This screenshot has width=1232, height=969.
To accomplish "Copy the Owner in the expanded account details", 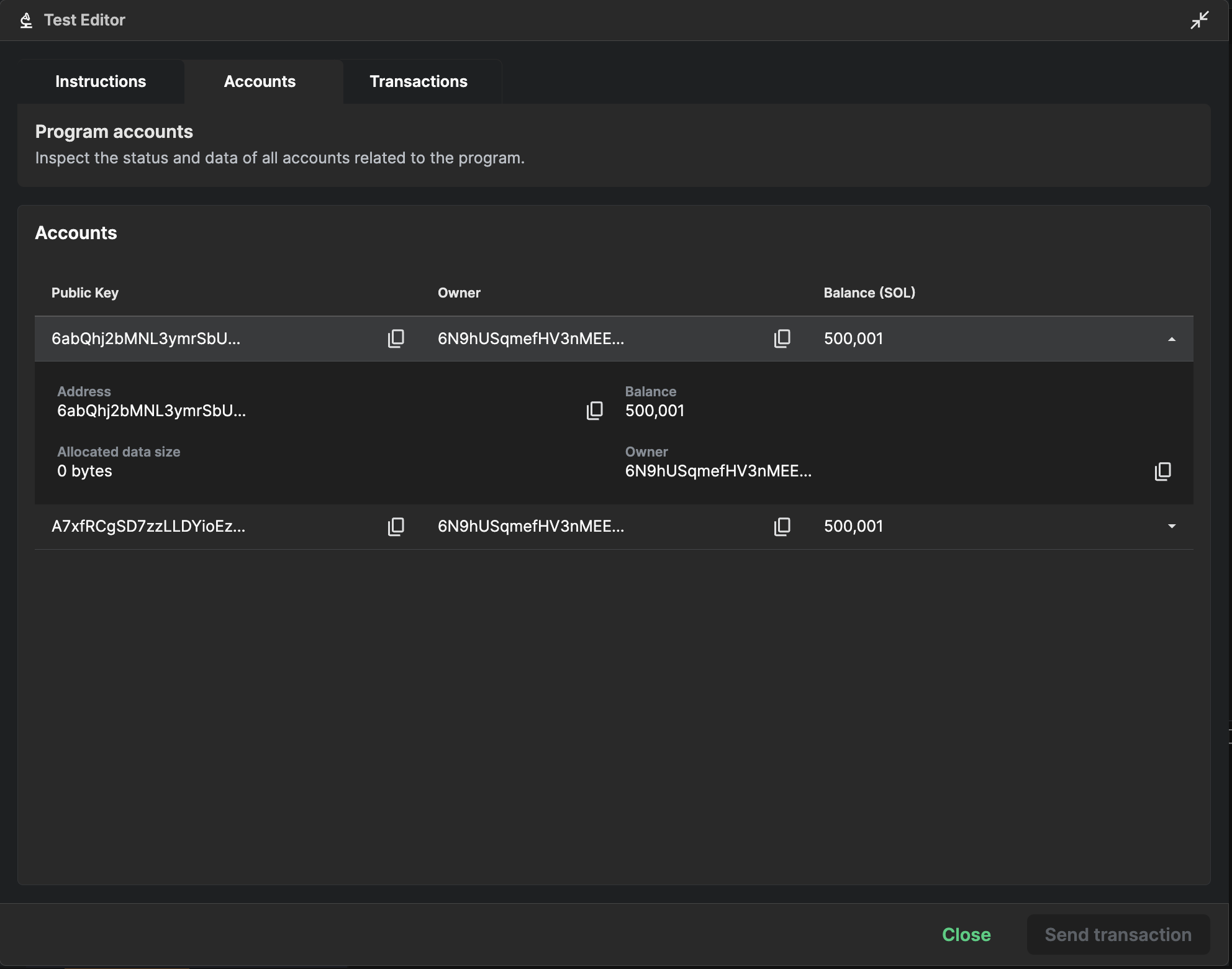I will click(x=1162, y=471).
